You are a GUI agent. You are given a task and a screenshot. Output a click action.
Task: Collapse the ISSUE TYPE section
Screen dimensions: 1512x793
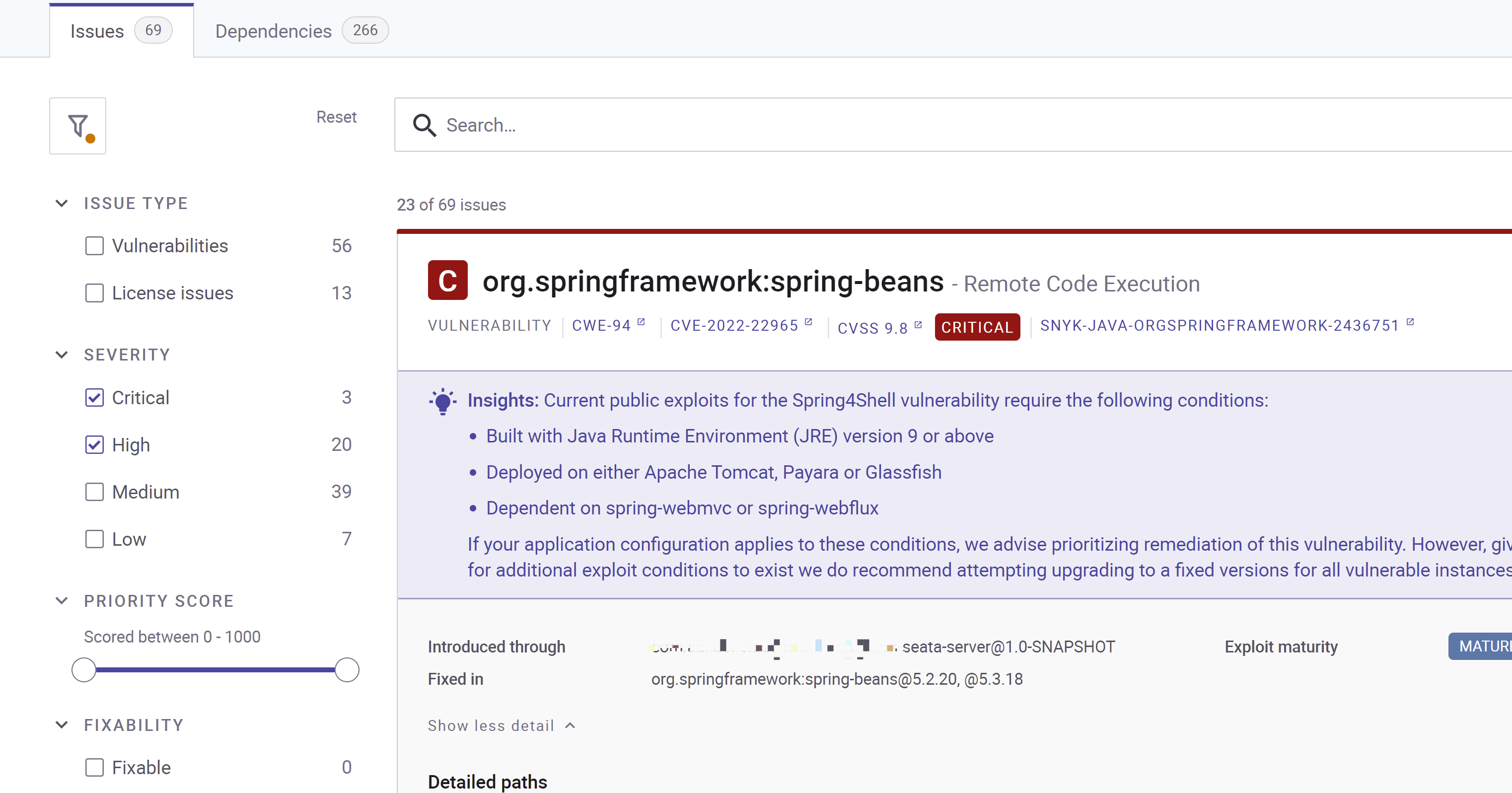click(62, 203)
